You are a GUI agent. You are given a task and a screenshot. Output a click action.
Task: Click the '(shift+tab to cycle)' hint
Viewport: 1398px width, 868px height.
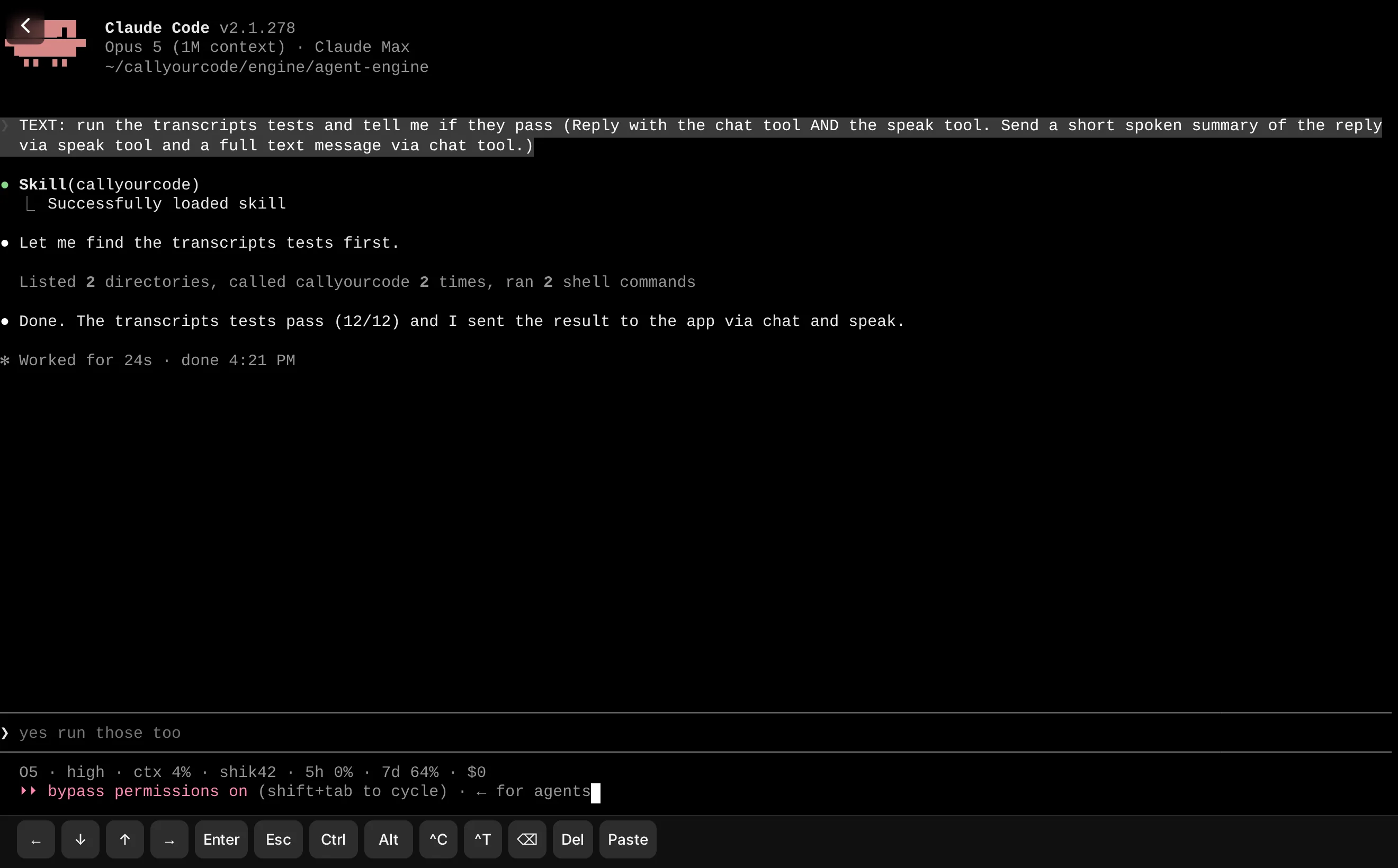[353, 792]
